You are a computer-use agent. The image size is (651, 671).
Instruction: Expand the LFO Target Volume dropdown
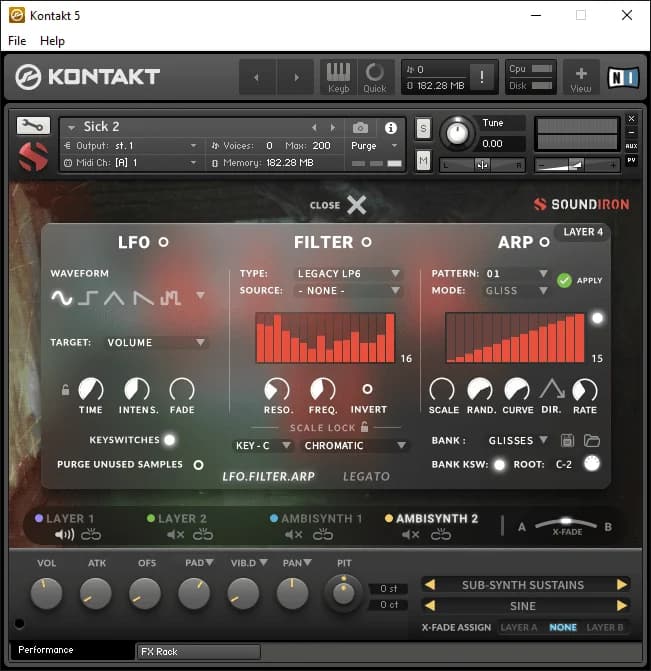(157, 342)
